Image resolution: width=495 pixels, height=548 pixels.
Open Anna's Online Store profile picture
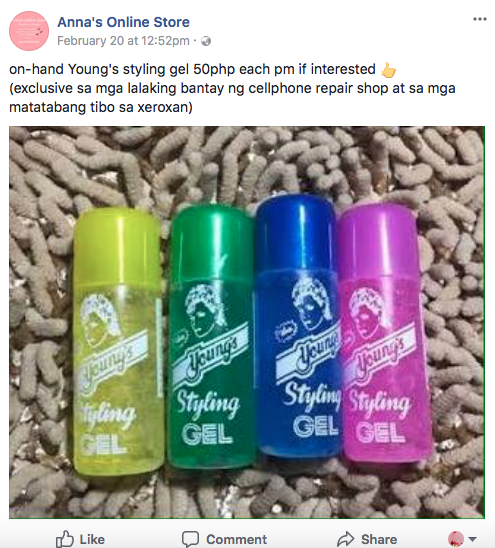coord(29,31)
